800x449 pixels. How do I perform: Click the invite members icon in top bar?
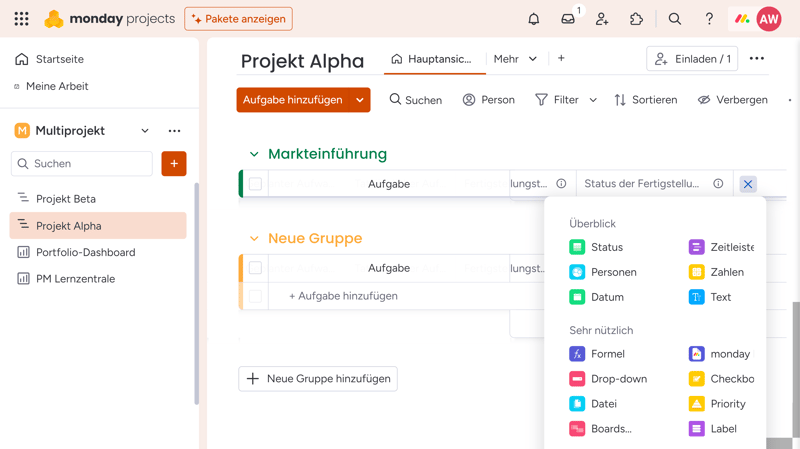click(x=602, y=19)
